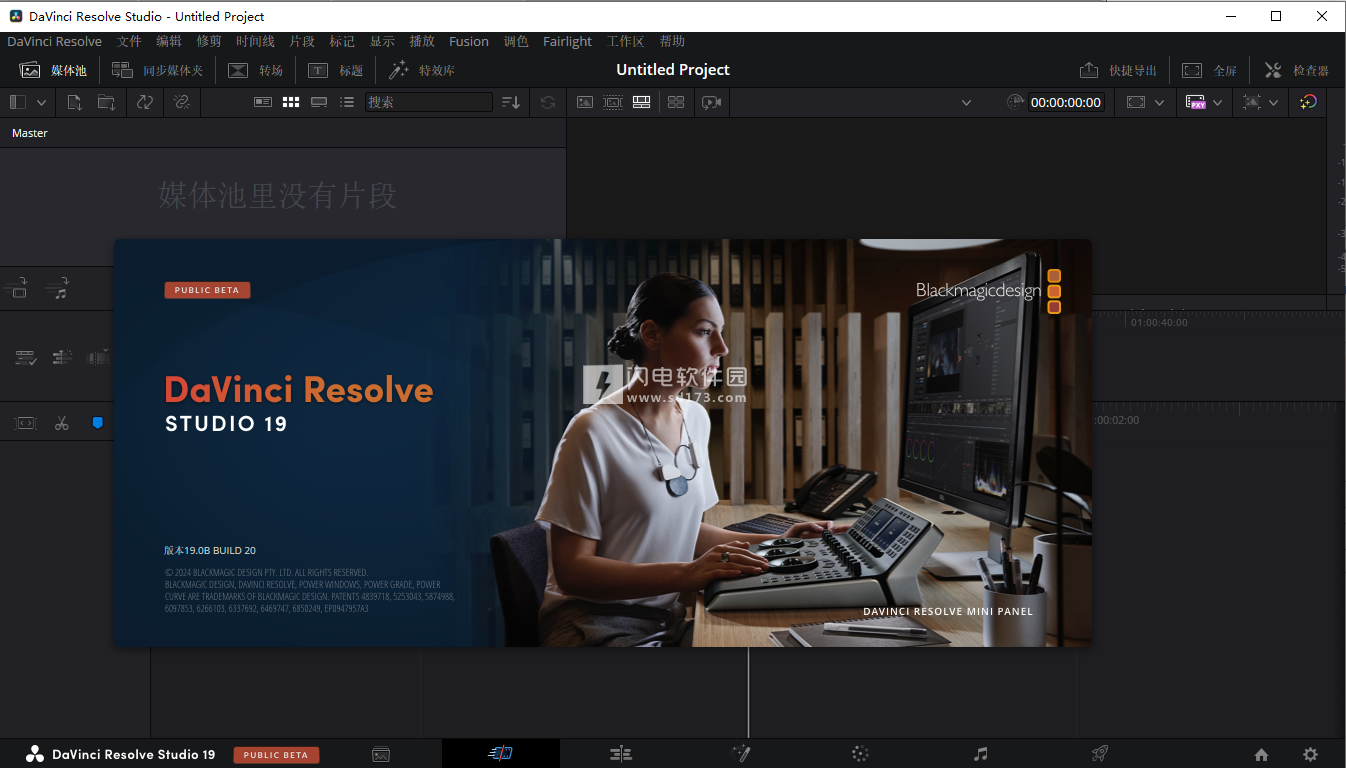Open the Inspector (检查器) panel
Screen dimensions: 1346x768
click(x=1296, y=70)
